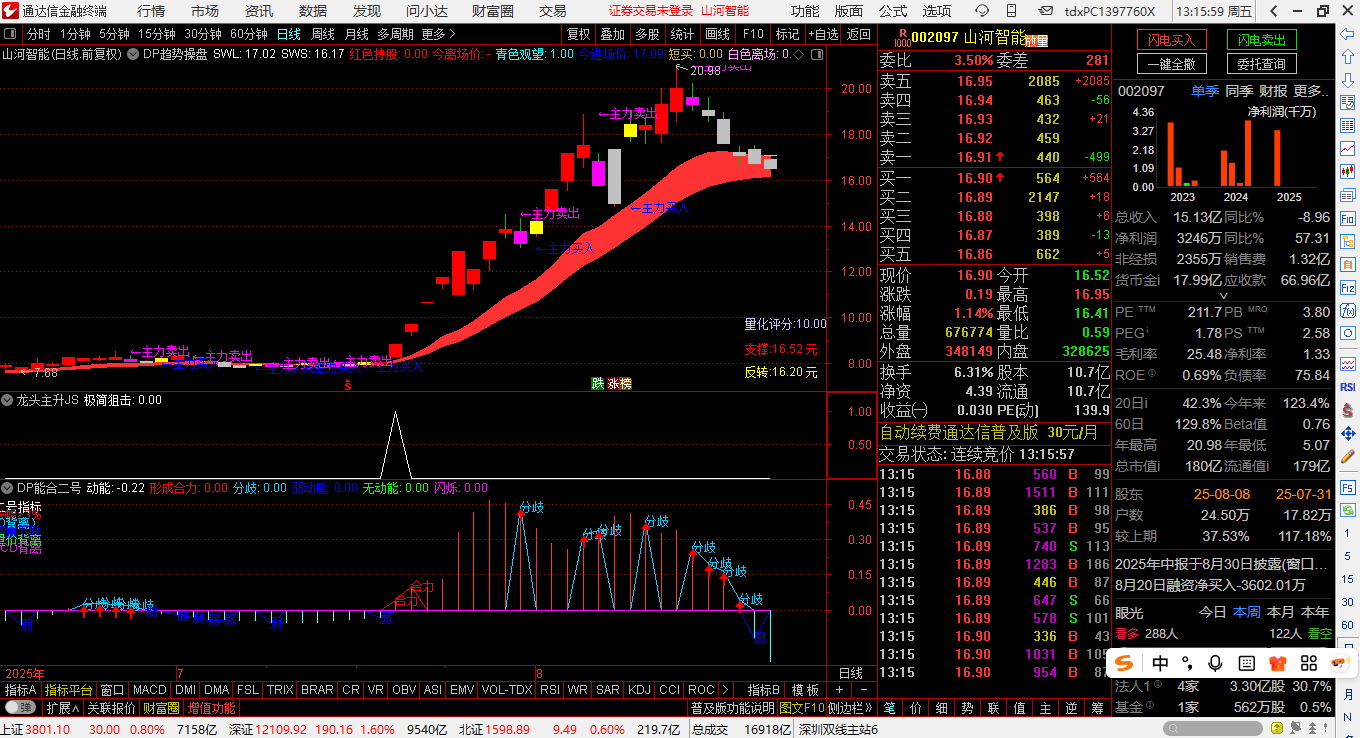
Task: Open the 资讯 menu
Action: coord(259,11)
